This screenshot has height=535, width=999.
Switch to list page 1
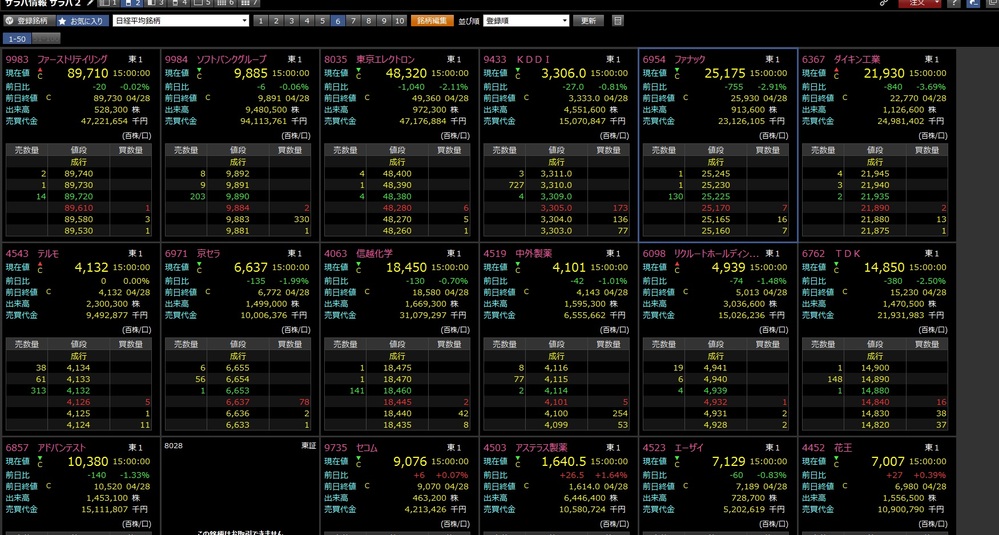pos(261,20)
